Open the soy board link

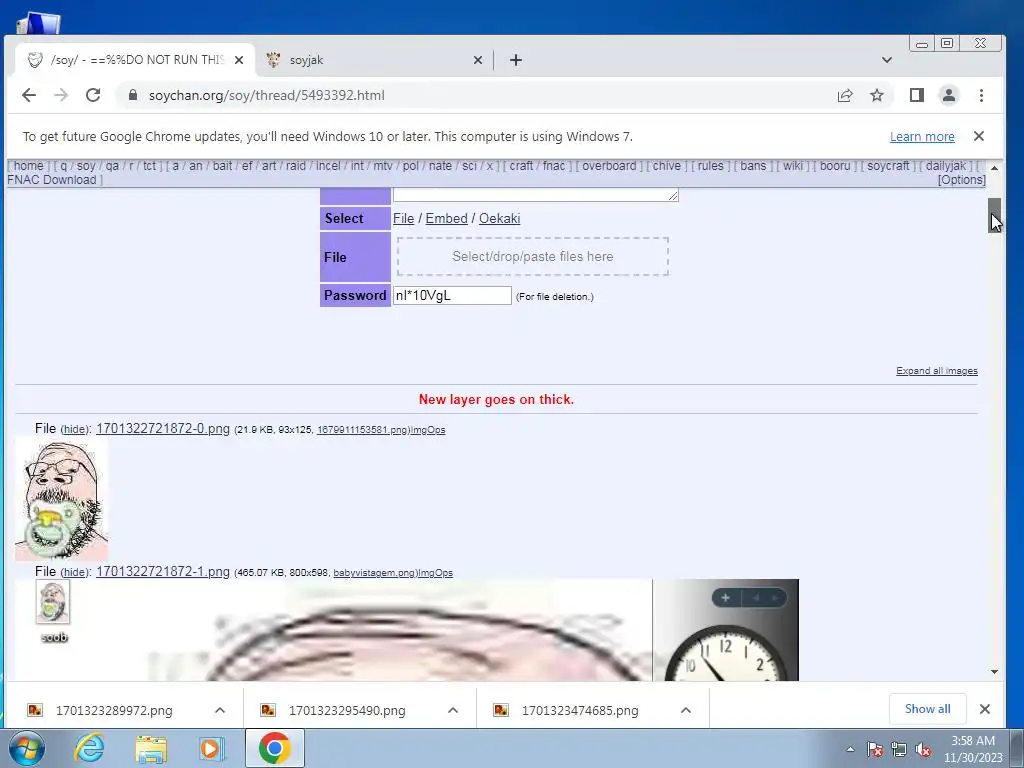(86, 166)
